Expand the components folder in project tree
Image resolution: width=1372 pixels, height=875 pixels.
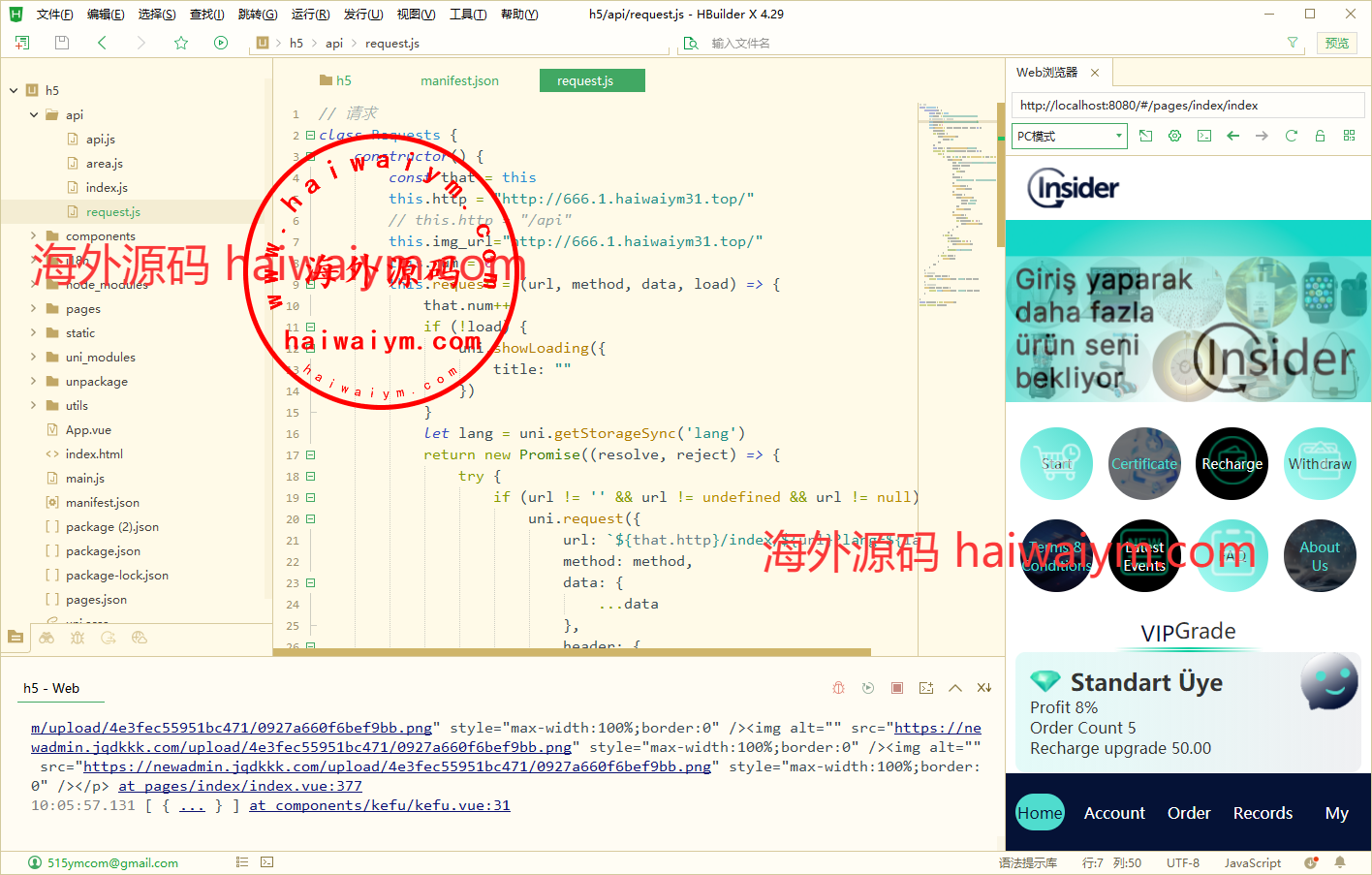pyautogui.click(x=34, y=235)
